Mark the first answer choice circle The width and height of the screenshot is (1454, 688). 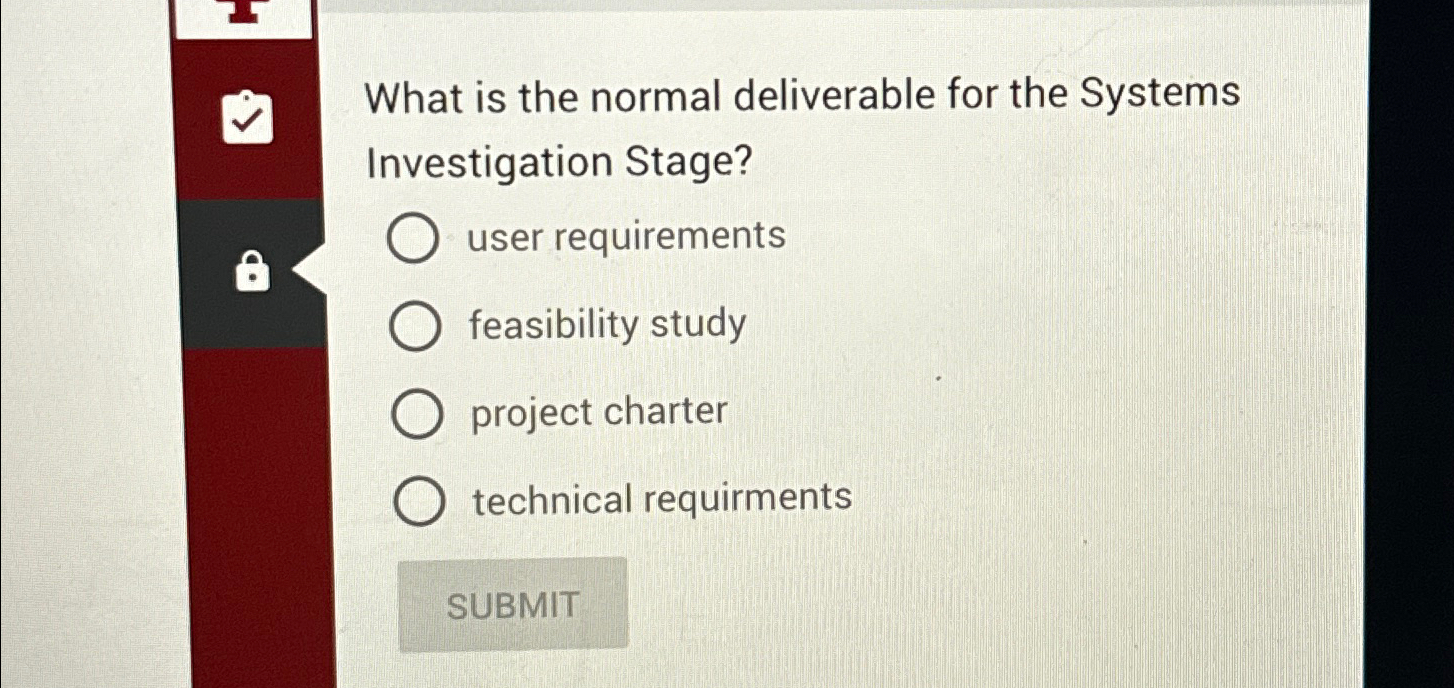(414, 238)
